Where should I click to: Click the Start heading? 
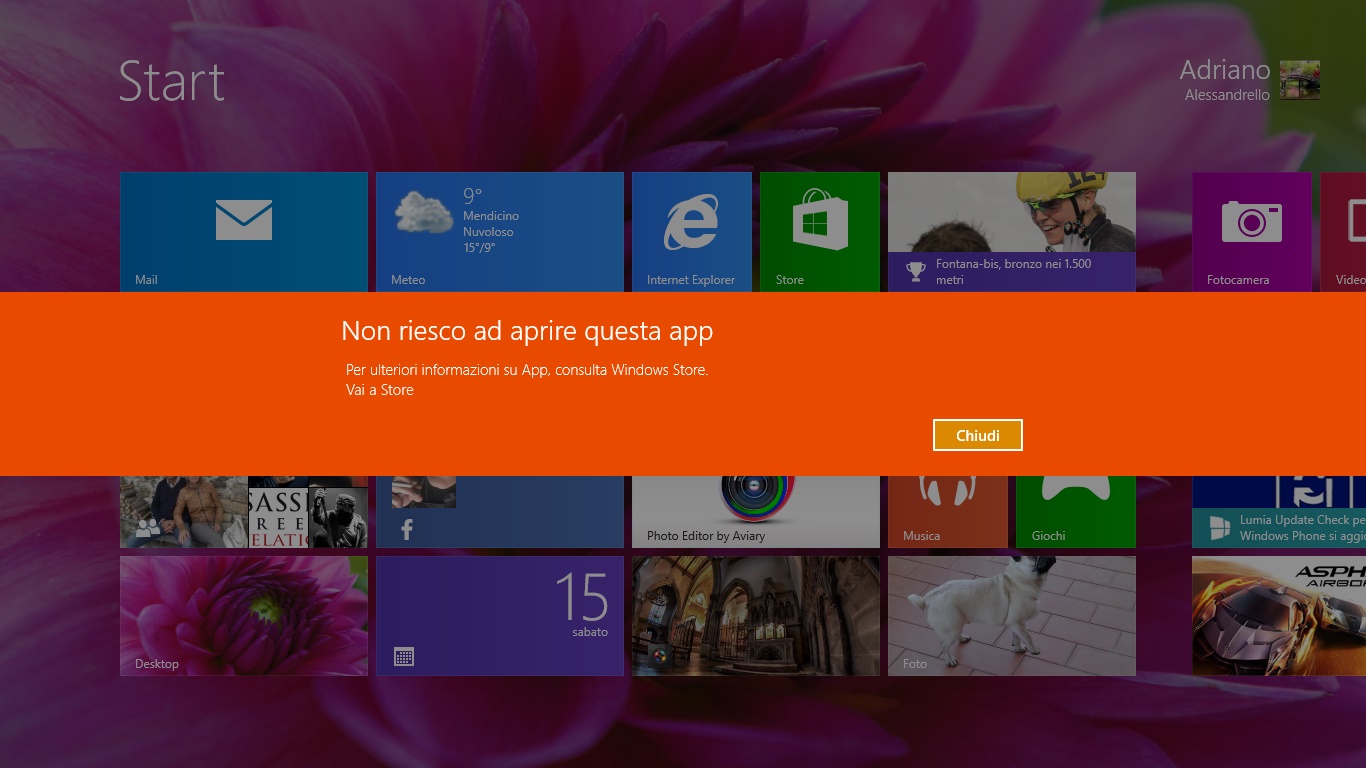[x=172, y=81]
